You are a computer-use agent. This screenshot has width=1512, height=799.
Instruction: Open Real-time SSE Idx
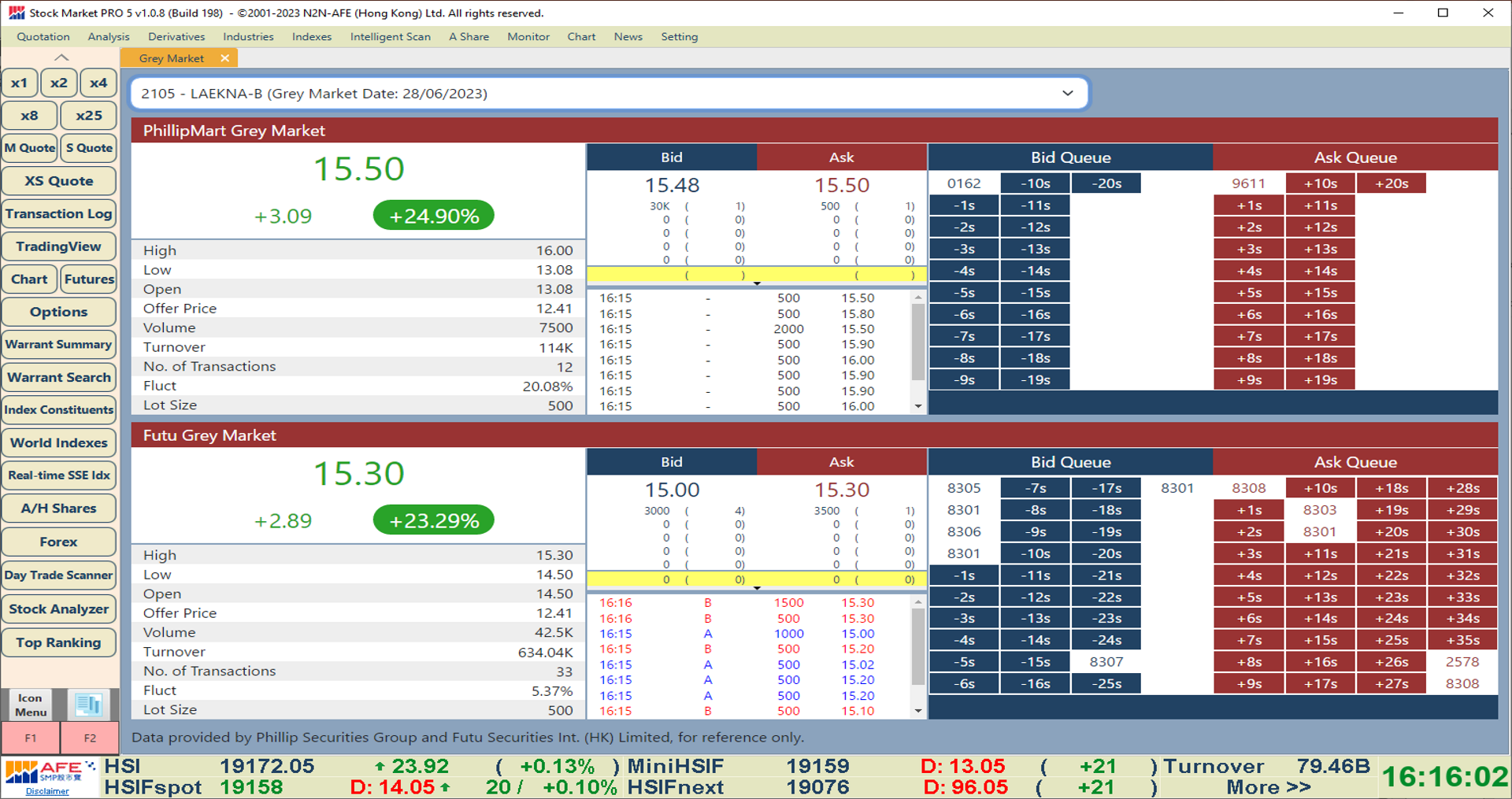pyautogui.click(x=59, y=475)
